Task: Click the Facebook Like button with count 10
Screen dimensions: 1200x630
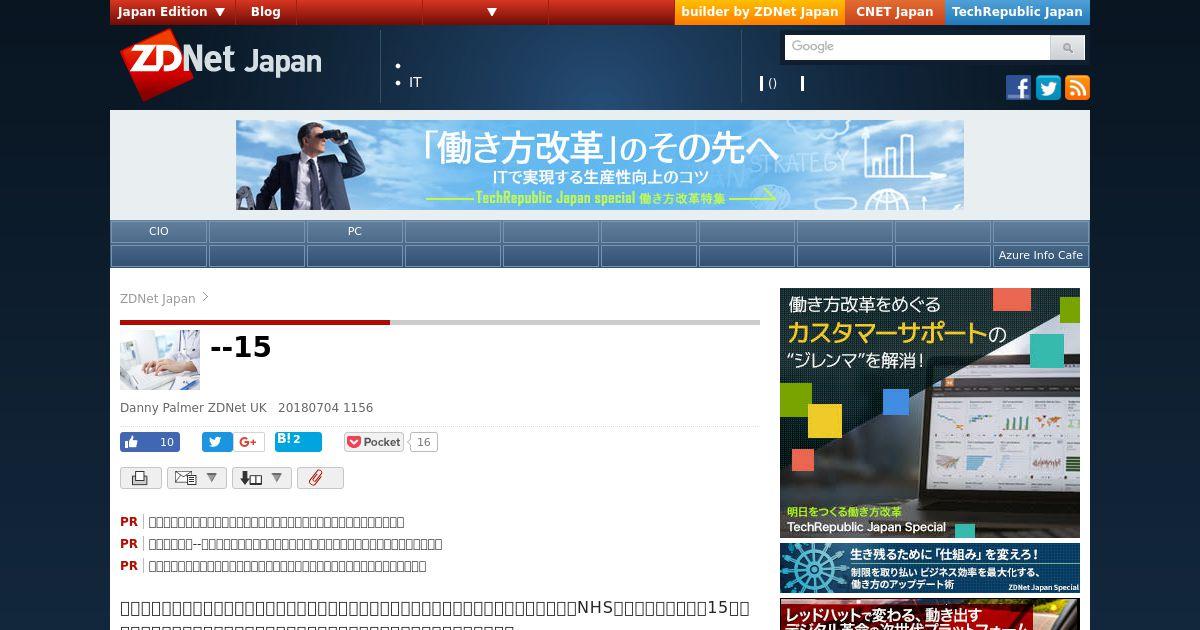Action: (x=150, y=442)
